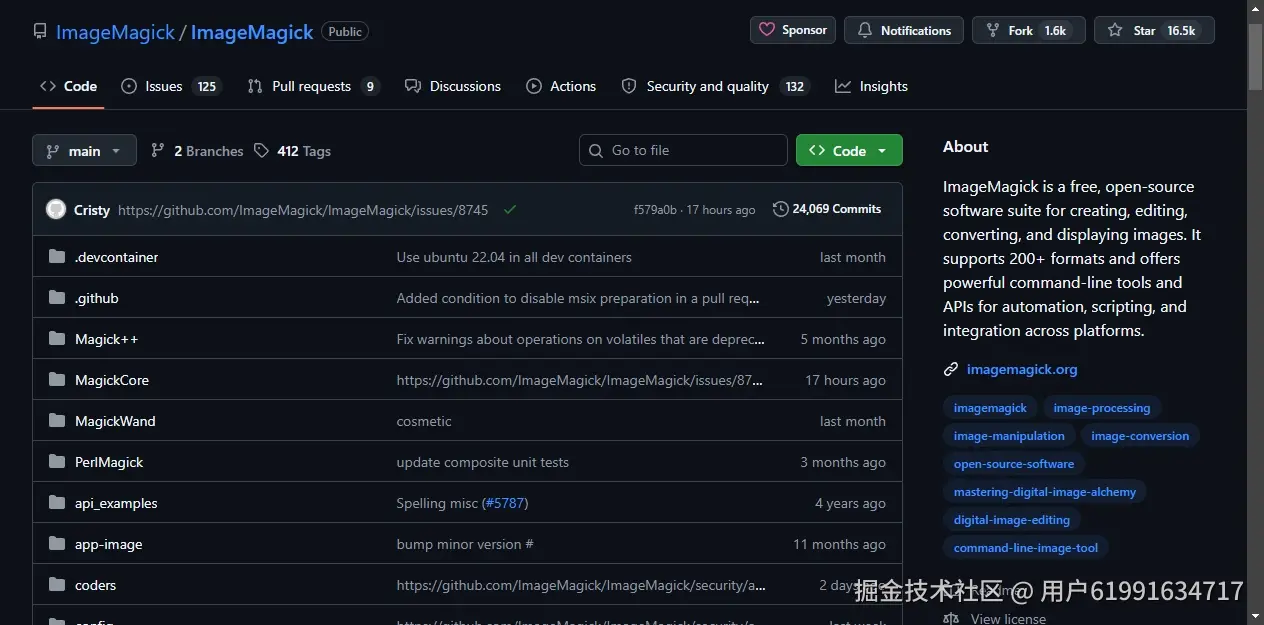The height and width of the screenshot is (625, 1264).
Task: Open the ImageMagick owner link in header
Action: [115, 32]
